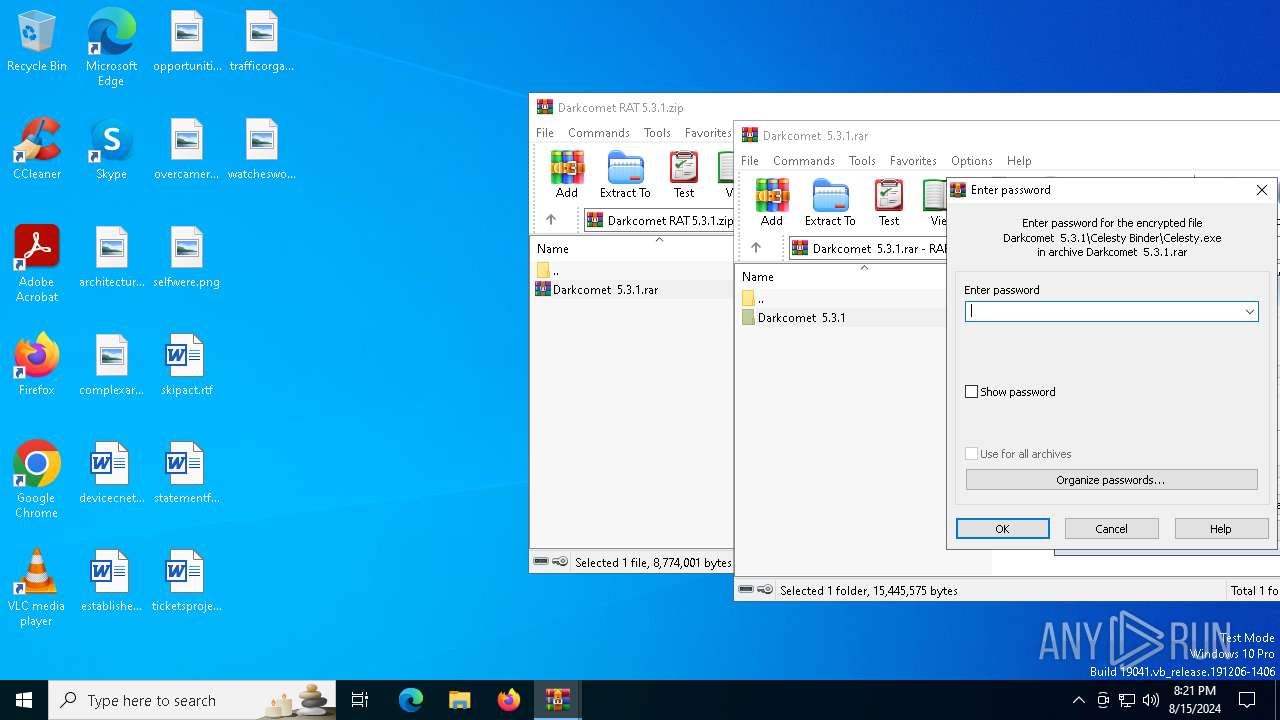Open File menu in Darkcomet RAT 5.3.1.zip window
The height and width of the screenshot is (720, 1280).
click(544, 133)
